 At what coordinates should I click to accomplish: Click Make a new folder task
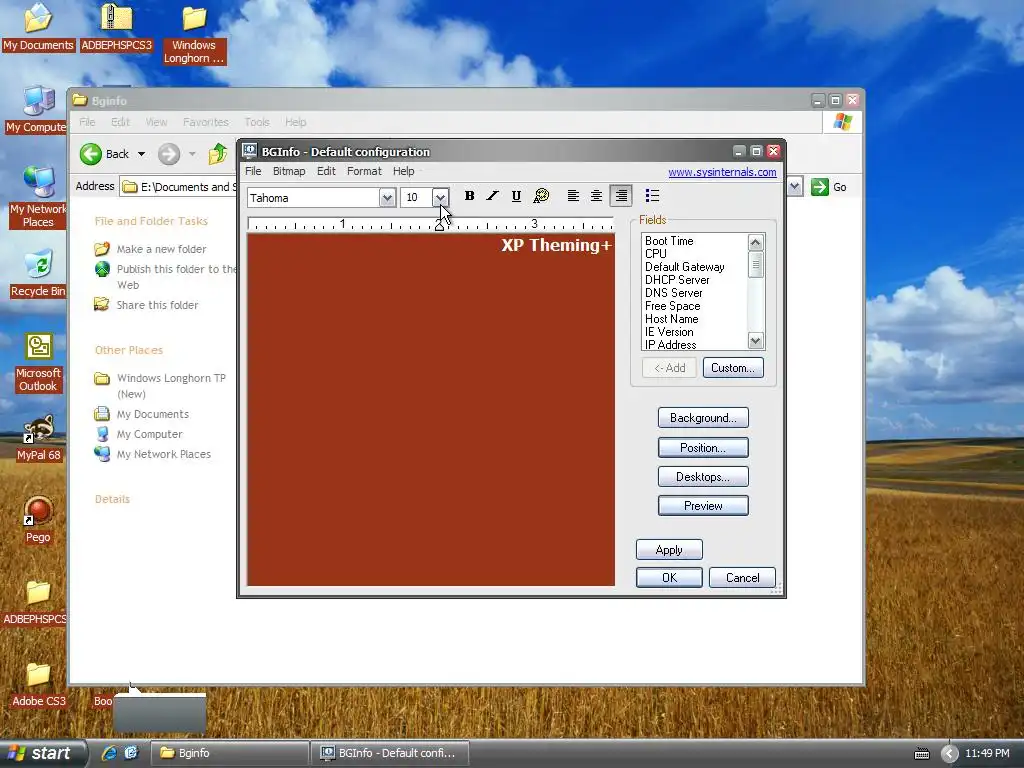point(161,249)
